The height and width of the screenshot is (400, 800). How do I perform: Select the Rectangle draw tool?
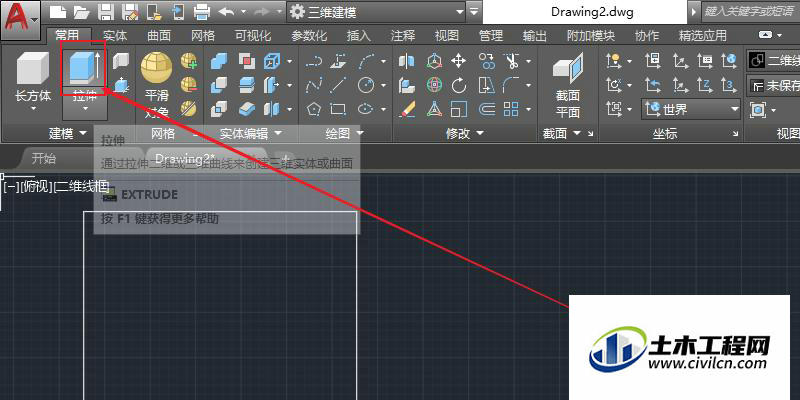click(338, 108)
